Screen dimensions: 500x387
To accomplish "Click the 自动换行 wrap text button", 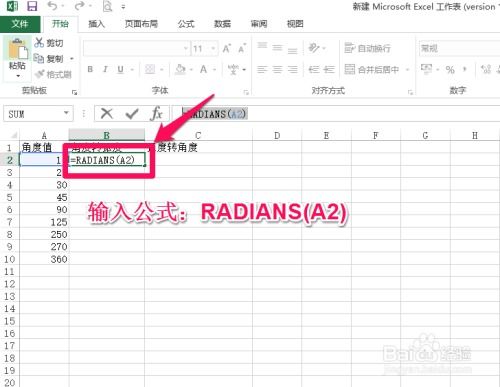I will 367,48.
